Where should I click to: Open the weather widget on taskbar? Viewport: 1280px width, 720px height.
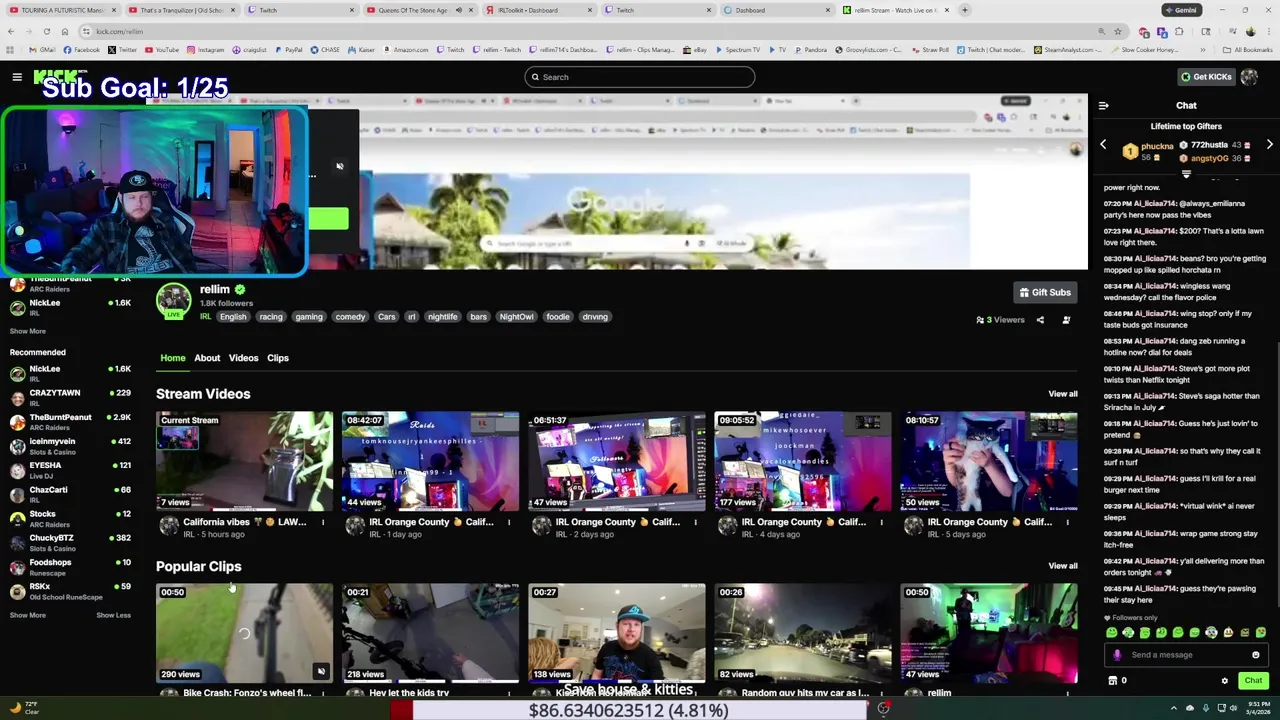click(24, 708)
